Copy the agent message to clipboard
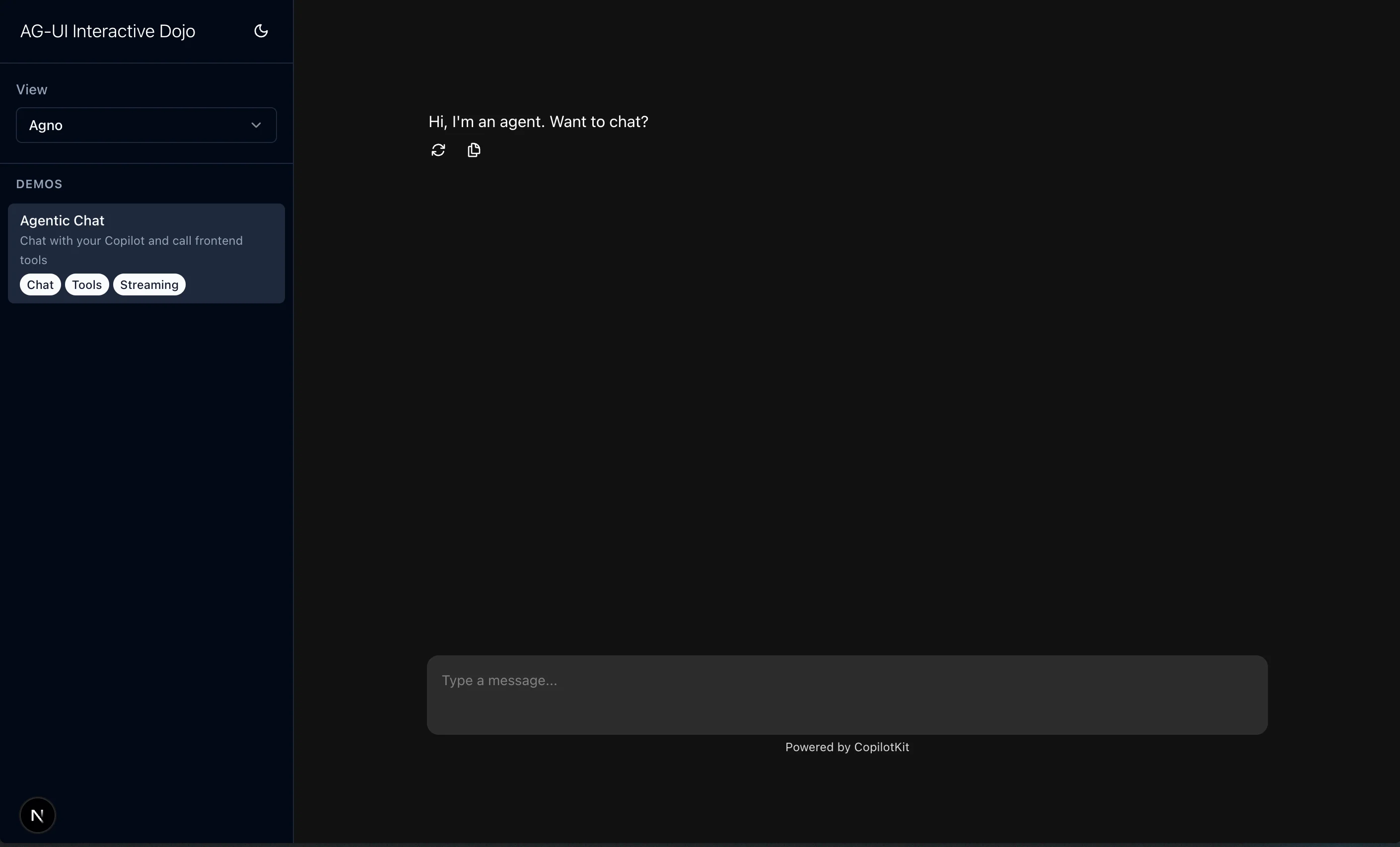The image size is (1400, 847). 474,150
